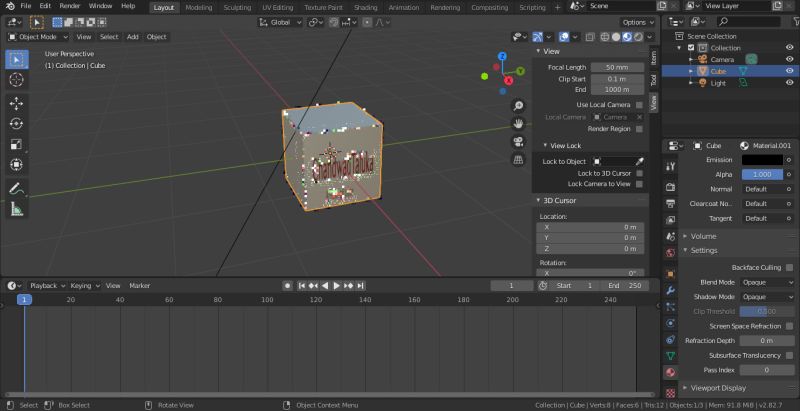The height and width of the screenshot is (411, 800).
Task: Enable Lock to 3D Cursor checkbox
Action: pyautogui.click(x=639, y=173)
